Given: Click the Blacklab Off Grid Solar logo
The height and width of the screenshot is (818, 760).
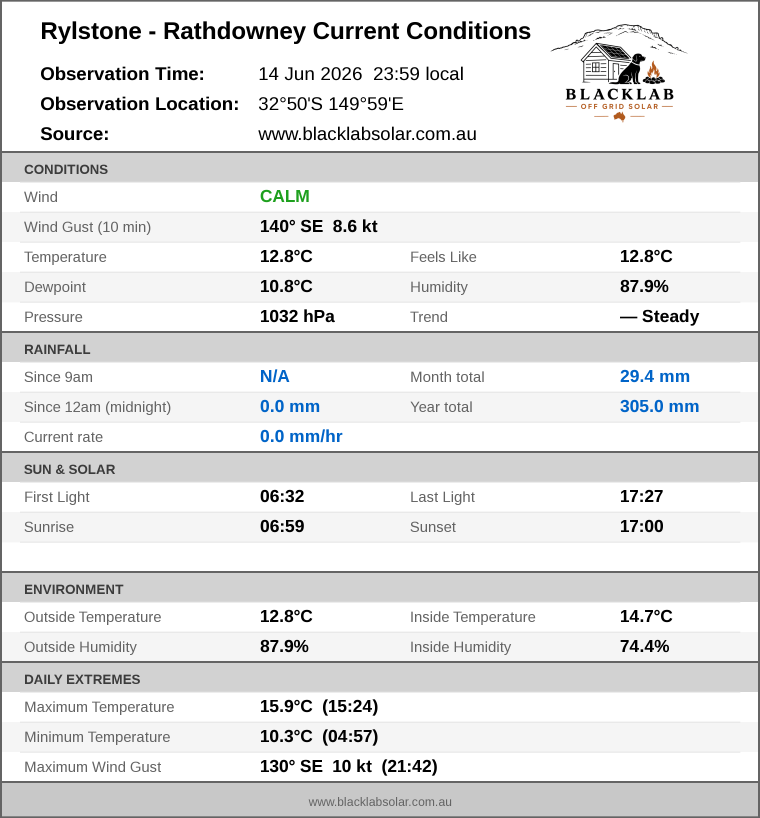Looking at the screenshot, I should 620,72.
